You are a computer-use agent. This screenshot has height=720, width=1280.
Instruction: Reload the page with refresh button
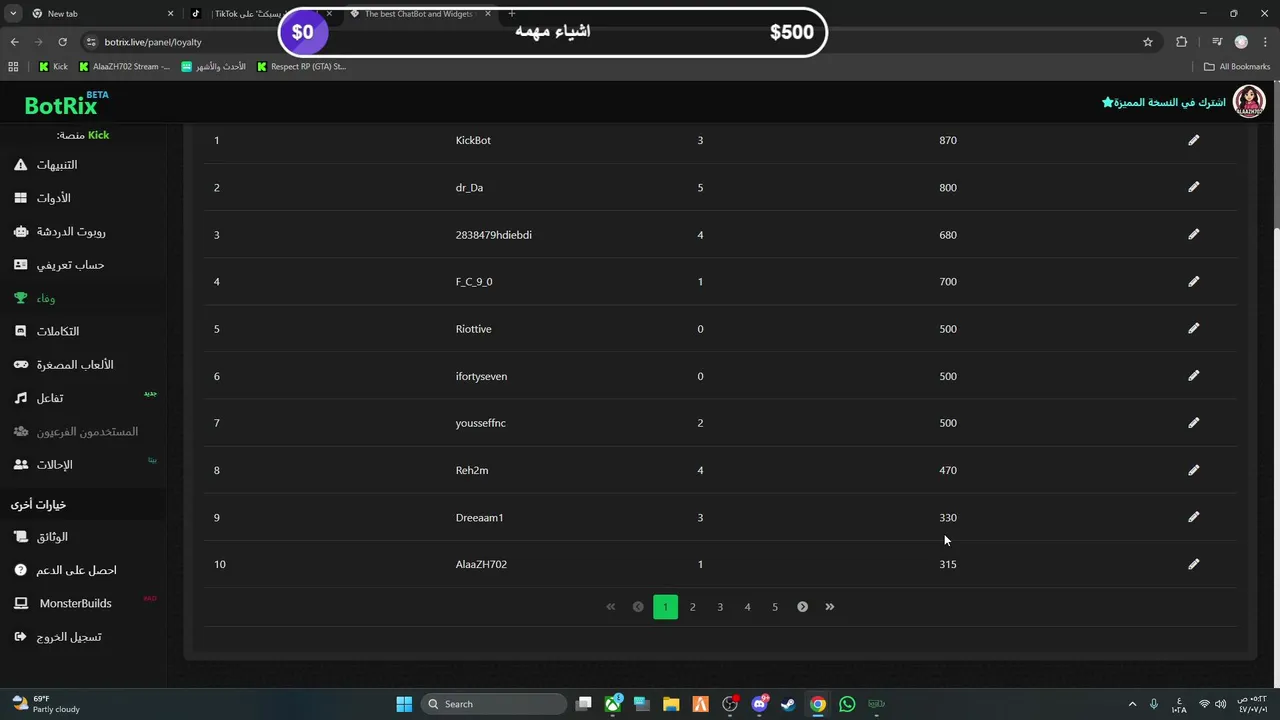tap(62, 42)
